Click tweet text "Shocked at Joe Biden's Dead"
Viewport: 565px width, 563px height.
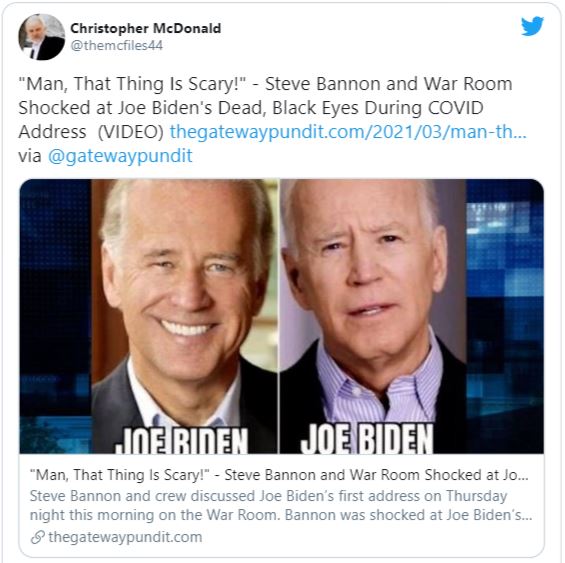[x=142, y=108]
